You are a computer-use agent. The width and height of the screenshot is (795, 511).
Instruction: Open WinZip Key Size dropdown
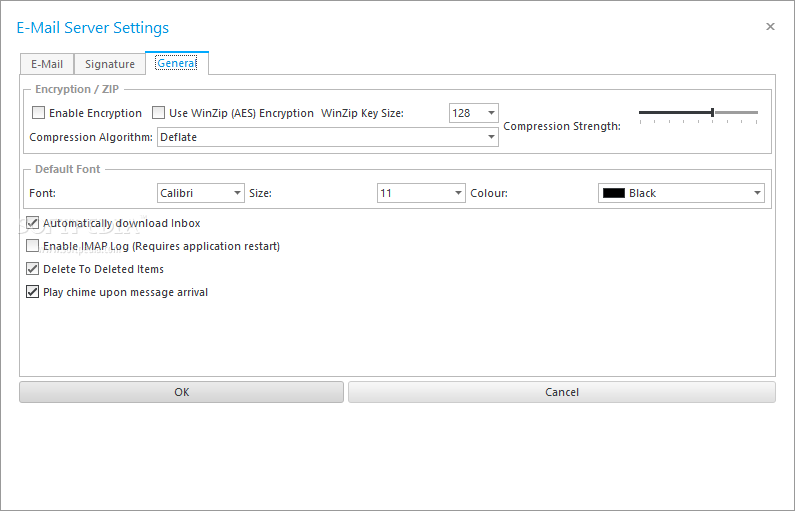click(474, 113)
